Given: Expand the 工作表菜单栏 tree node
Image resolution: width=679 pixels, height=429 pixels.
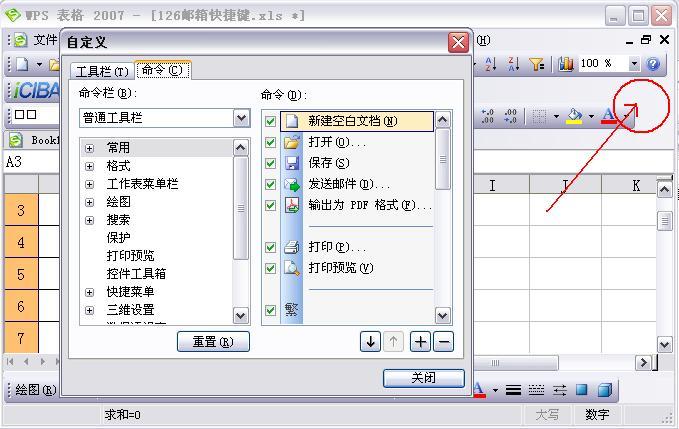Looking at the screenshot, I should 90,185.
